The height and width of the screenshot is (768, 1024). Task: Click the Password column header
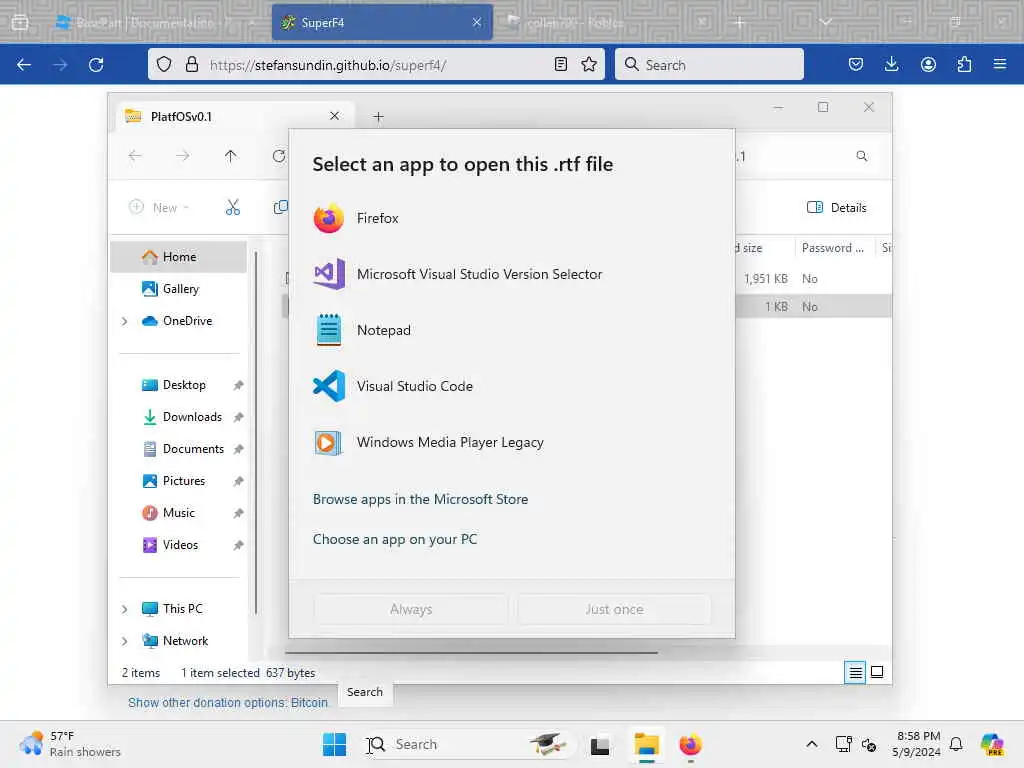833,248
